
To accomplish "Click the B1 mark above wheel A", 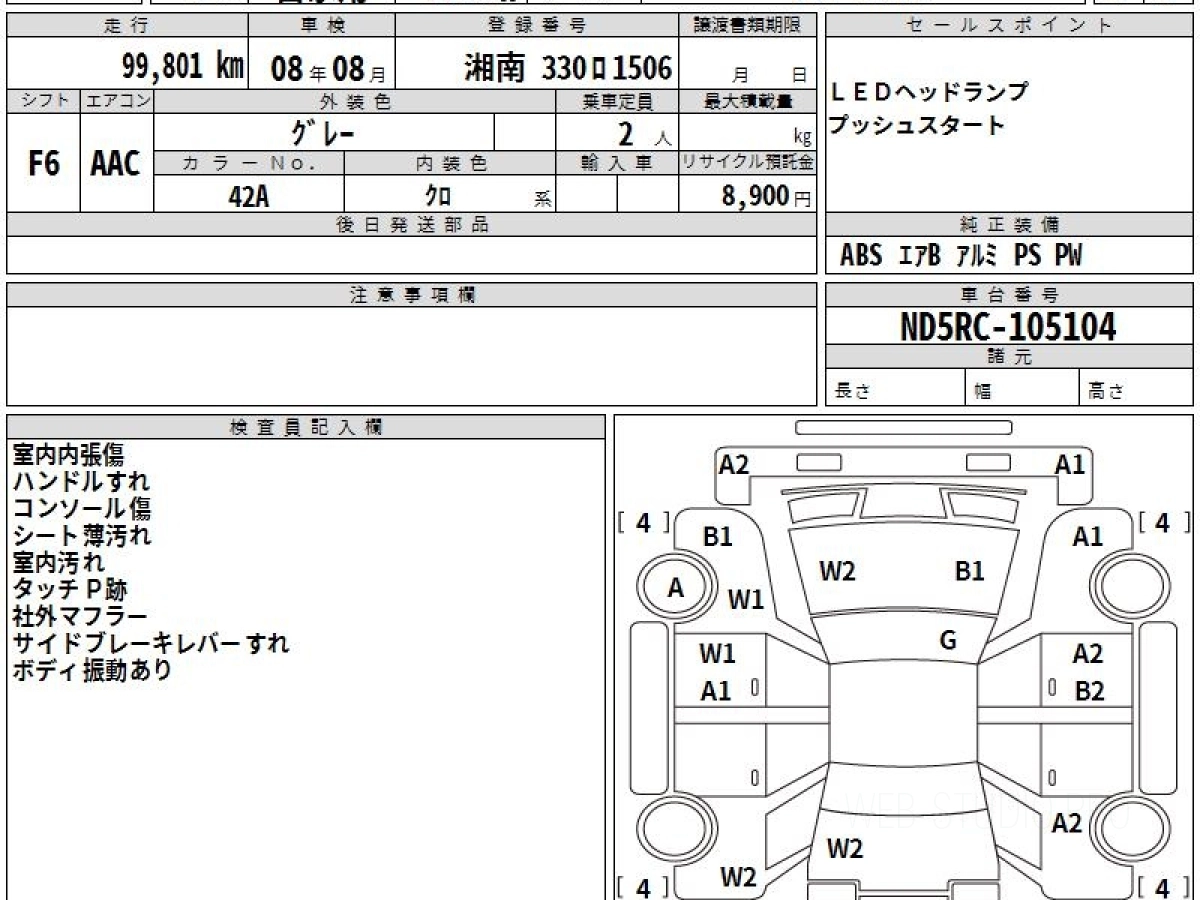I will [x=717, y=537].
